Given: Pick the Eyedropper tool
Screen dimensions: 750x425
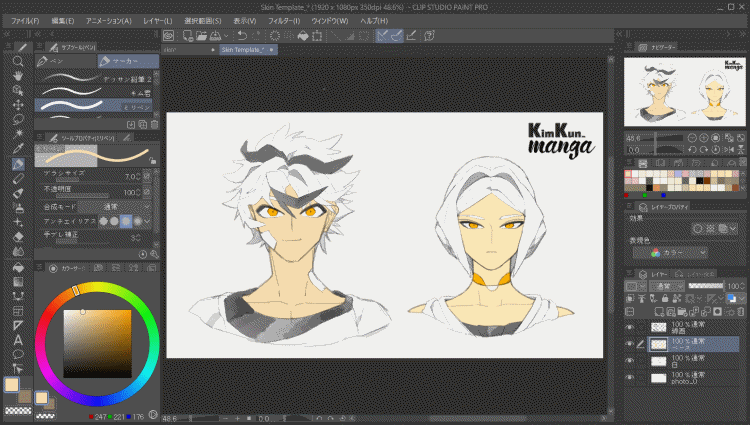Looking at the screenshot, I should click(x=18, y=148).
